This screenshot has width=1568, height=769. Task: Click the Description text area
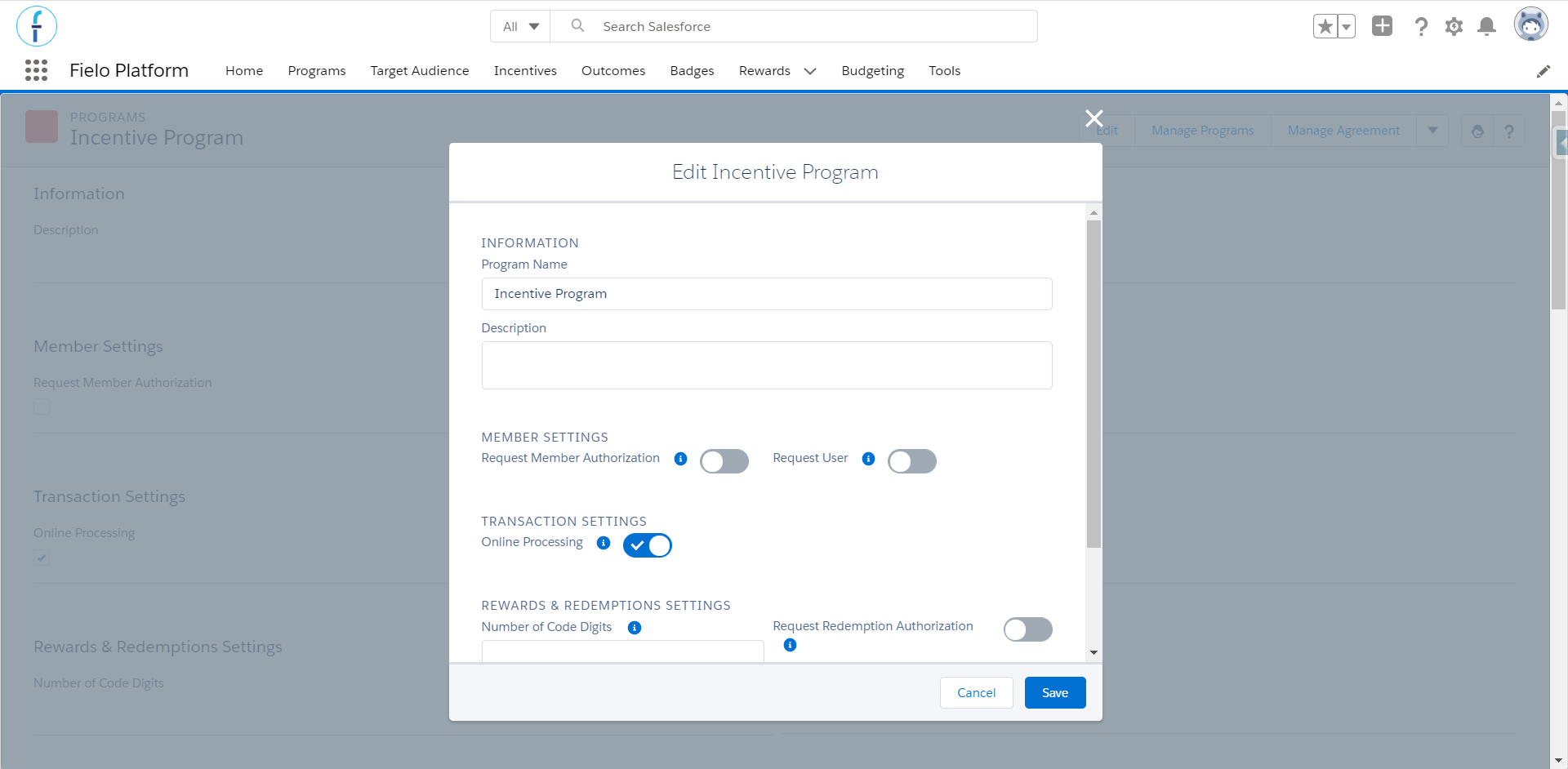(x=767, y=365)
